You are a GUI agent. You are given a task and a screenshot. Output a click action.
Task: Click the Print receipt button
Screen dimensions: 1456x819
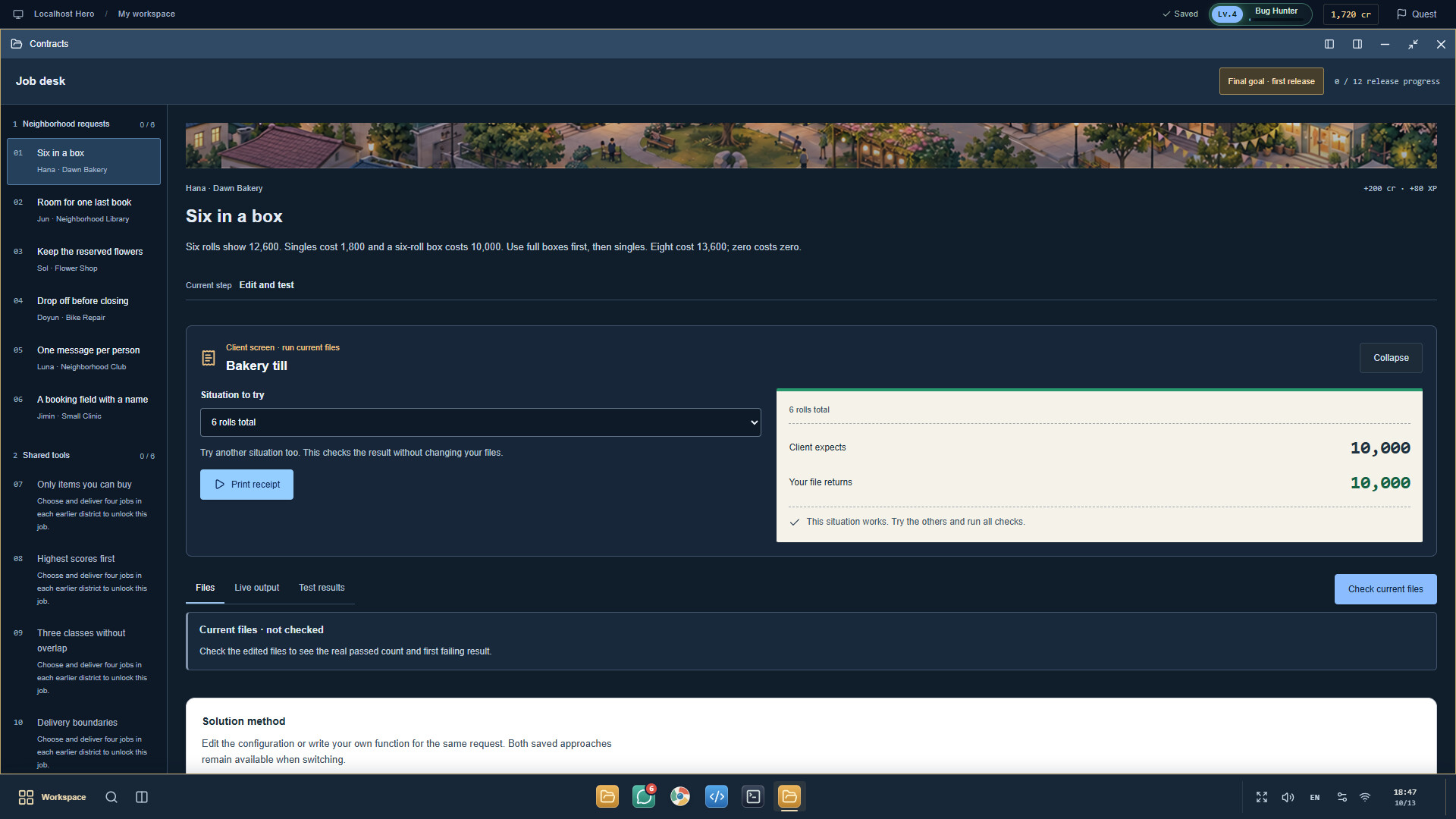(x=246, y=485)
